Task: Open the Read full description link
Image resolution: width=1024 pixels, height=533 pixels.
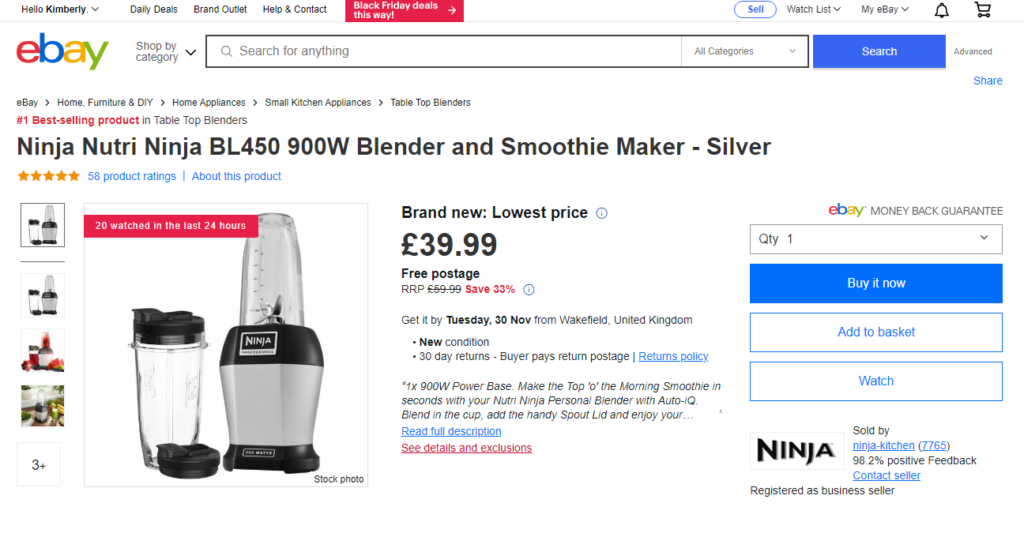Action: click(451, 432)
